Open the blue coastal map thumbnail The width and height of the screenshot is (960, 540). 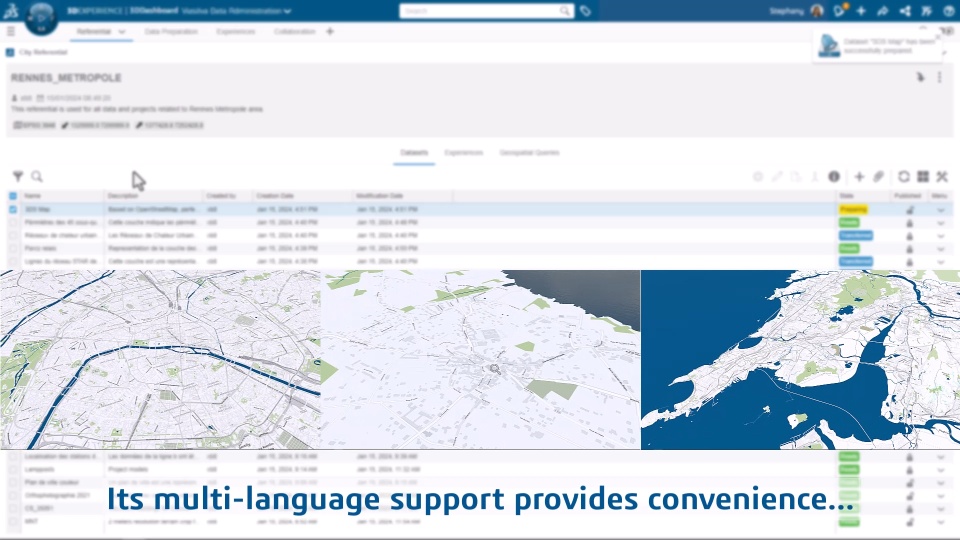pyautogui.click(x=800, y=359)
